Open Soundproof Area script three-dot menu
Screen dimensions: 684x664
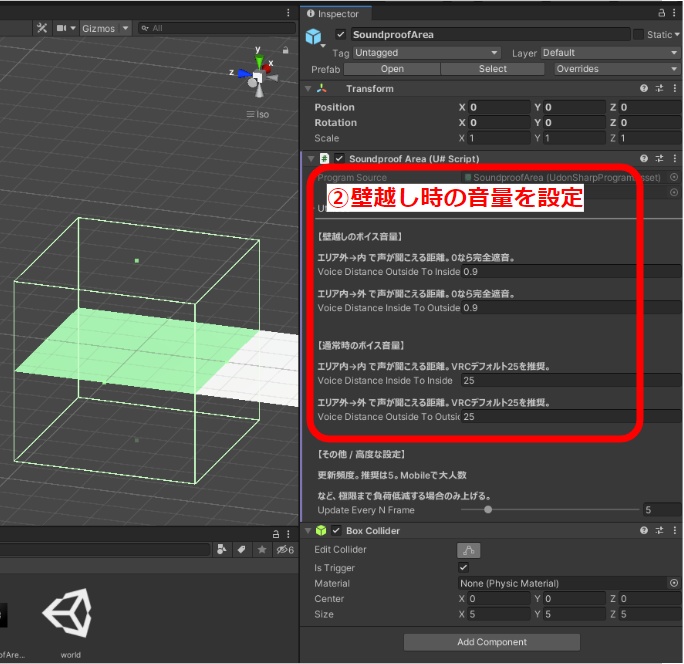[674, 158]
